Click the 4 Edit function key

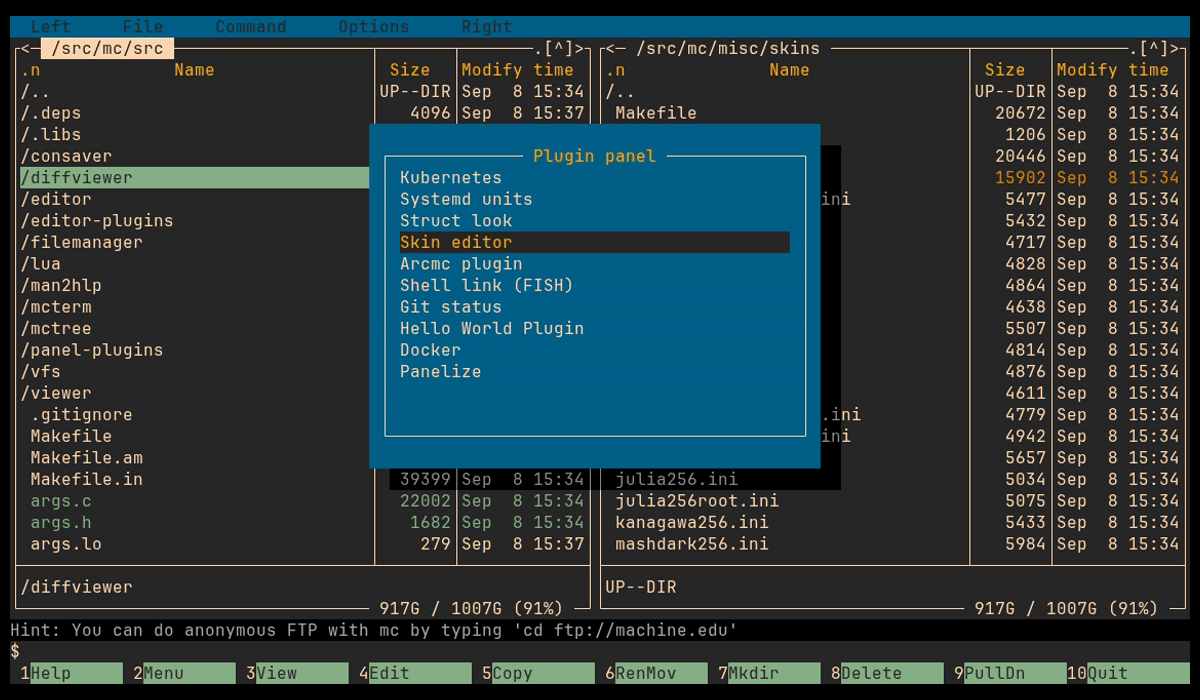pos(415,673)
